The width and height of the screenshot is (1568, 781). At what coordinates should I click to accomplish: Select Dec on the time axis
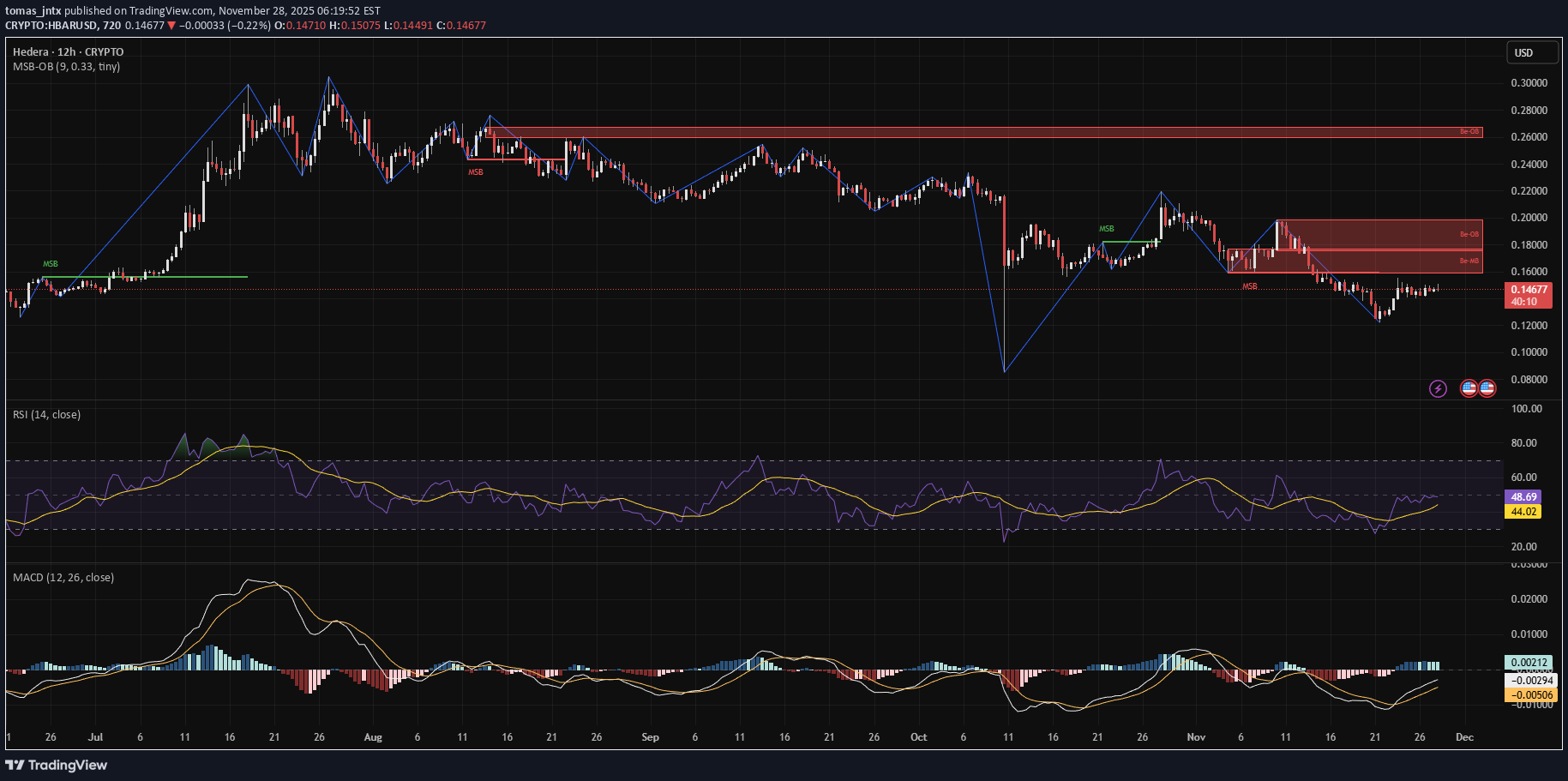[x=1463, y=736]
